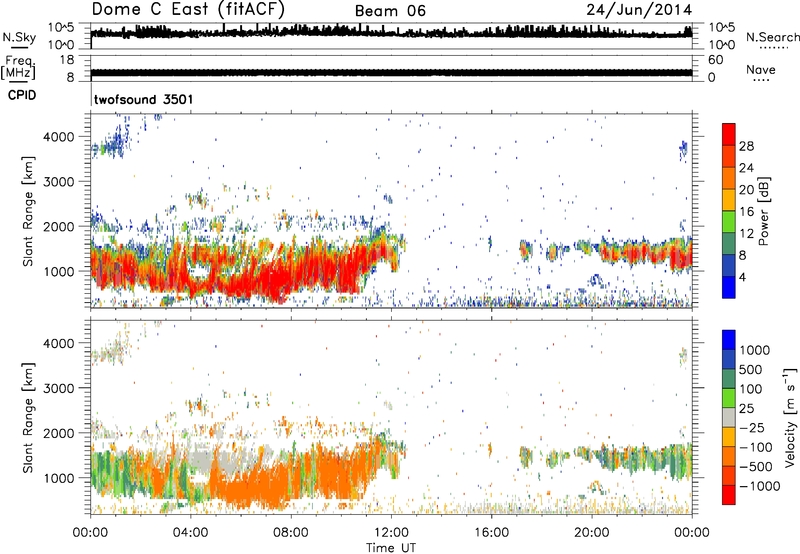Click the "-25" label on Velocity colorbar
The height and width of the screenshot is (554, 800).
click(752, 428)
